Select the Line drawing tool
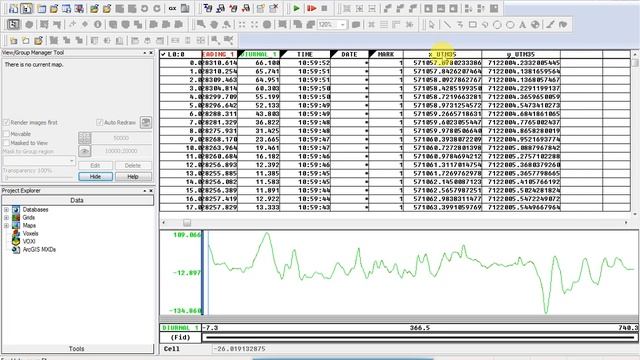 [x=447, y=24]
